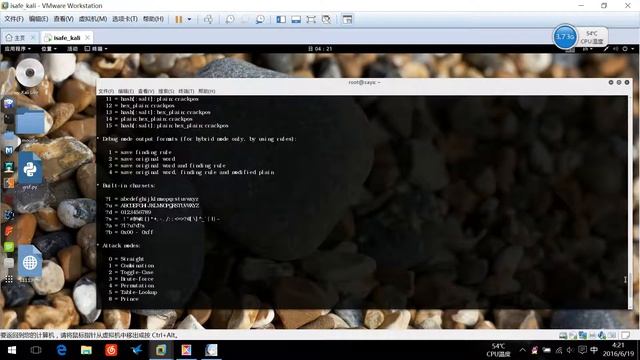Open terminal 搜索(S) menu
Viewport: 640px width, 360px height.
point(166,91)
